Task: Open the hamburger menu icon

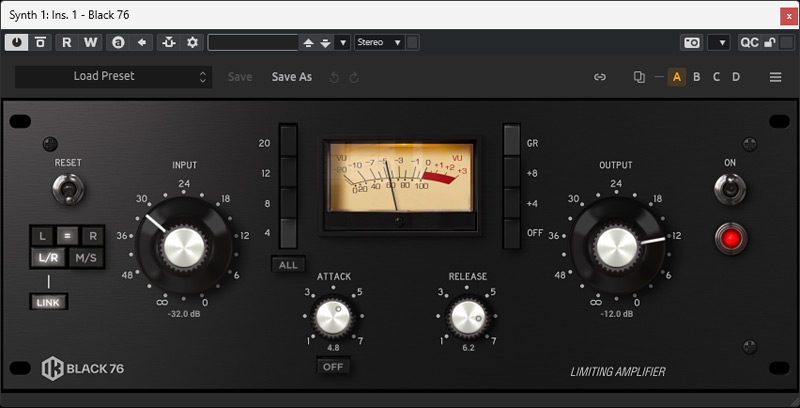Action: click(x=775, y=77)
